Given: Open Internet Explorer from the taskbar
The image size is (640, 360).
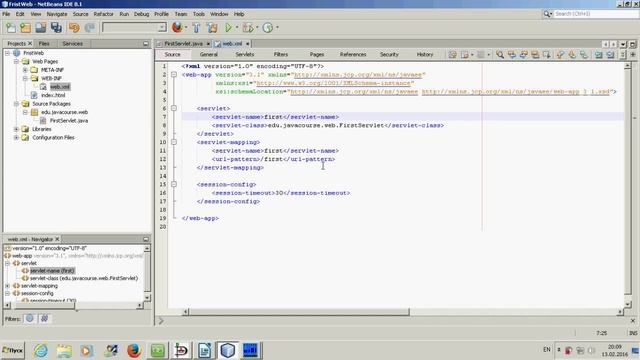Looking at the screenshot, I should coord(41,350).
